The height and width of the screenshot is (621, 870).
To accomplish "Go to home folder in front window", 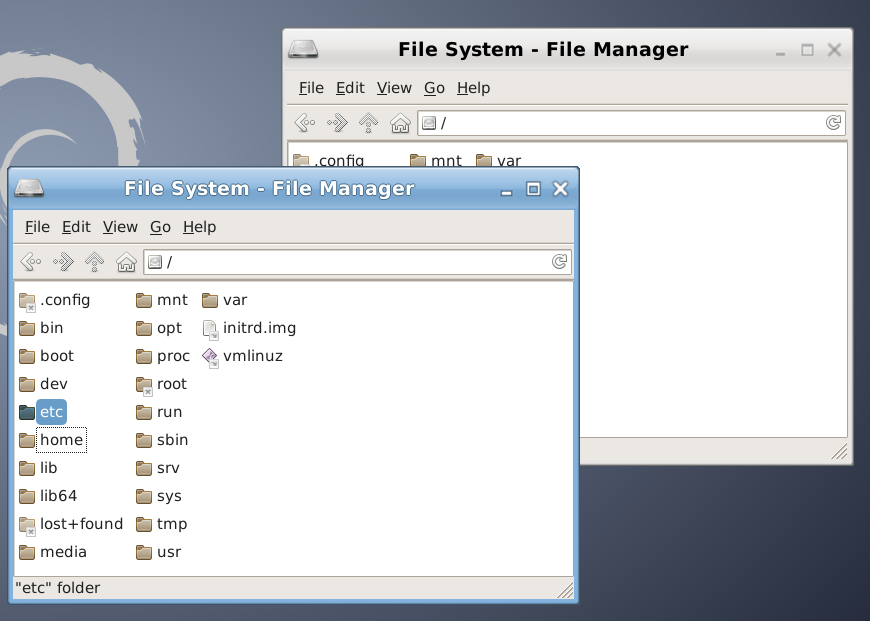I will click(127, 261).
